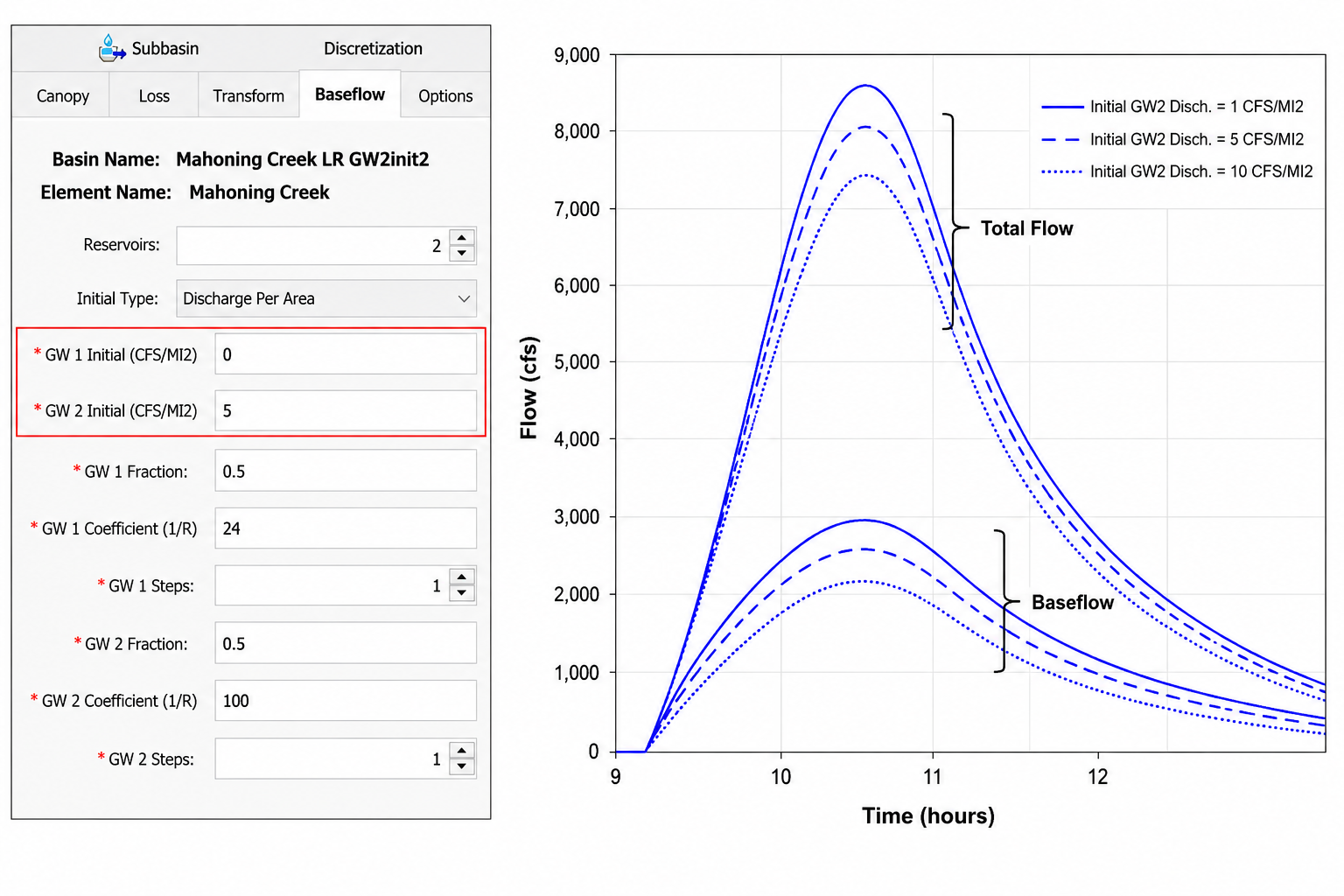
Task: Click the GW 1 Steps value field
Action: (x=332, y=585)
